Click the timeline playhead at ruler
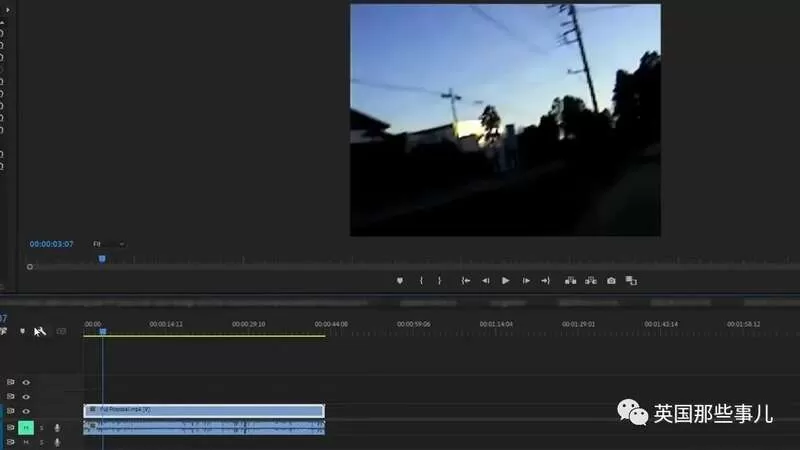The height and width of the screenshot is (450, 800). 103,332
